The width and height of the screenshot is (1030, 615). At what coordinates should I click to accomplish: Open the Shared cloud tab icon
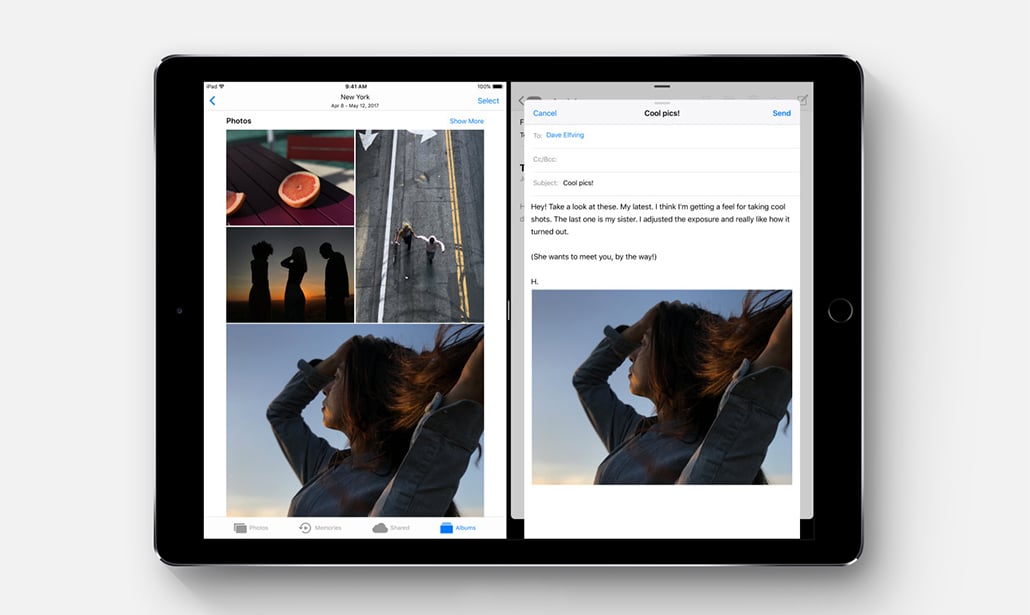380,528
